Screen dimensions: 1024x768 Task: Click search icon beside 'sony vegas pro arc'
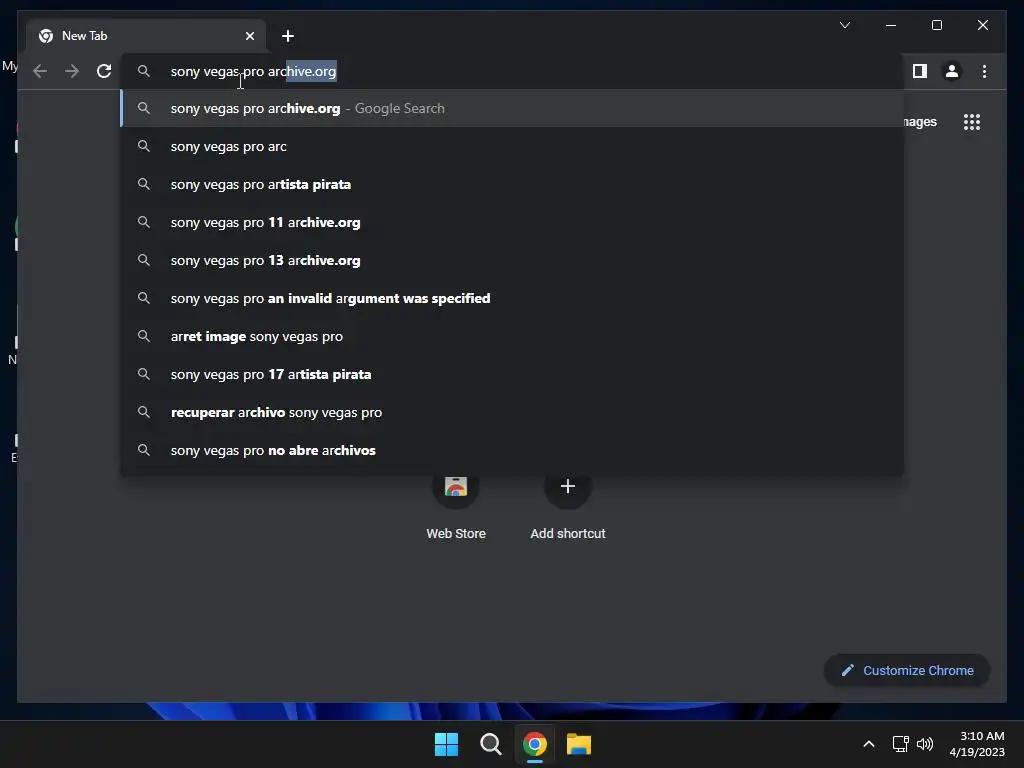coord(144,146)
